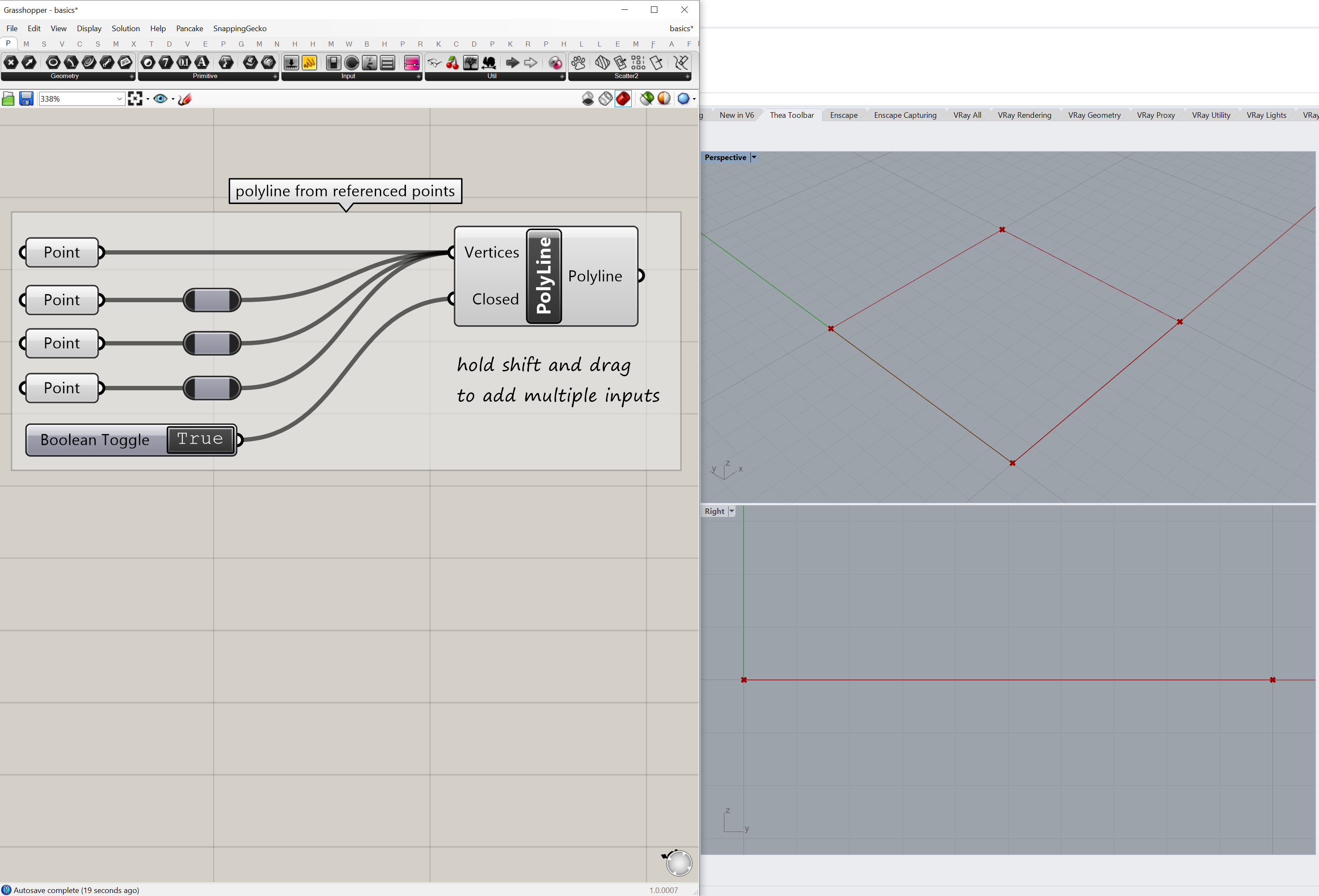This screenshot has width=1319, height=896.
Task: Click the Open file folder icon
Action: pyautogui.click(x=9, y=99)
